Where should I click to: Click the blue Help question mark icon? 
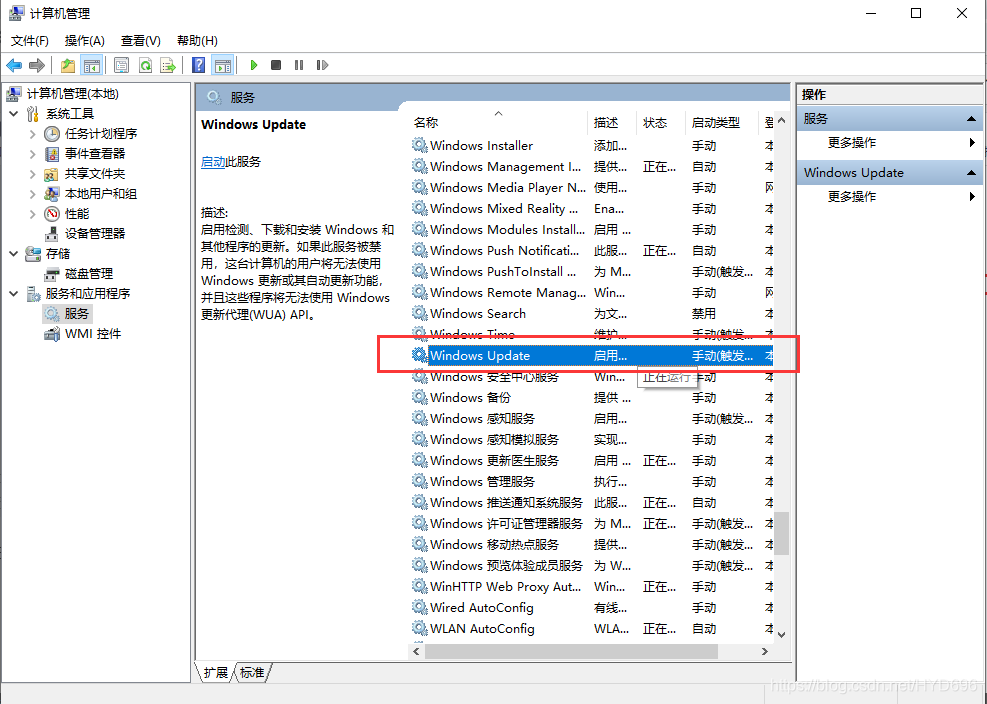coord(198,65)
